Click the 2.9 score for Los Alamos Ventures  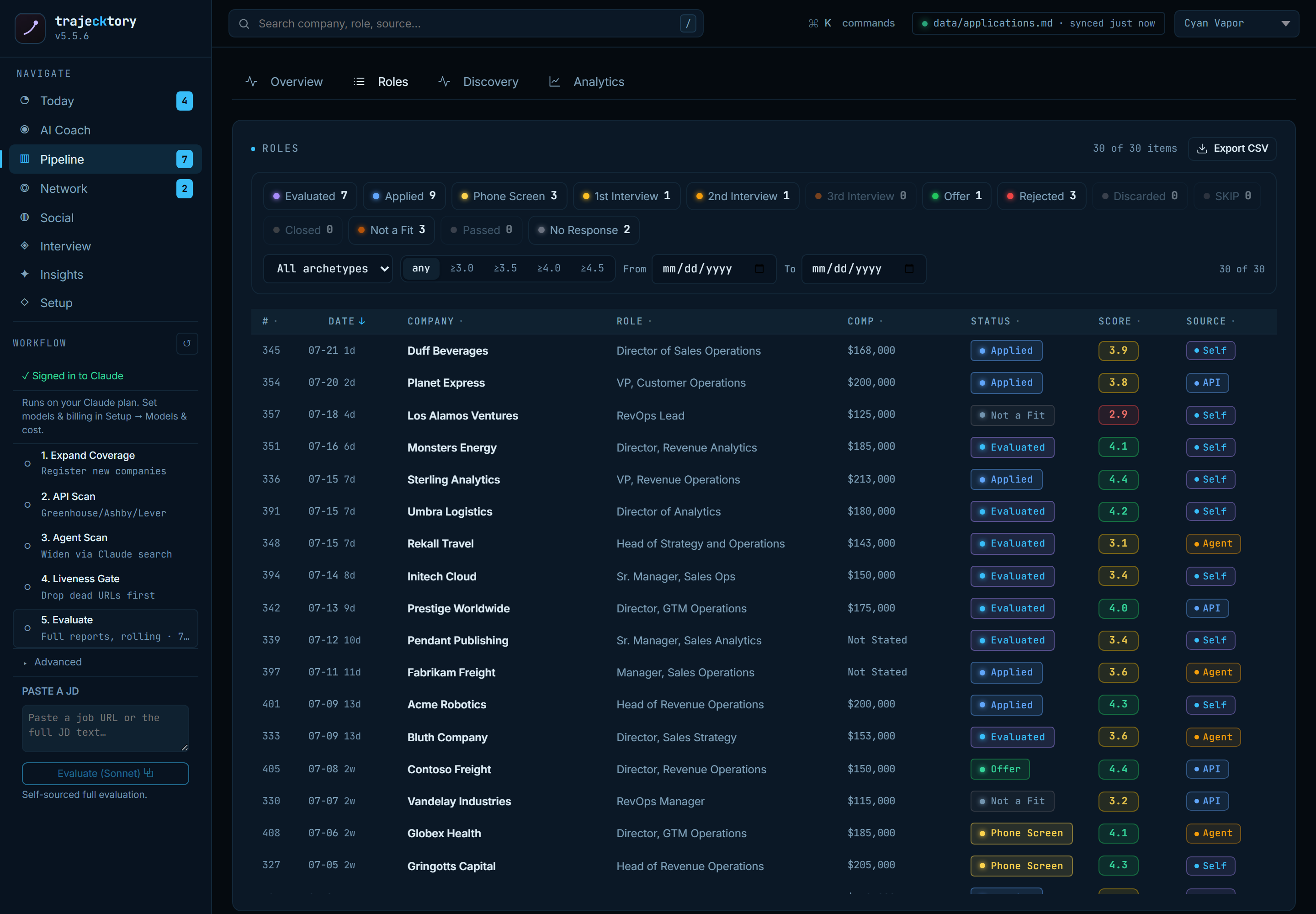pos(1118,414)
